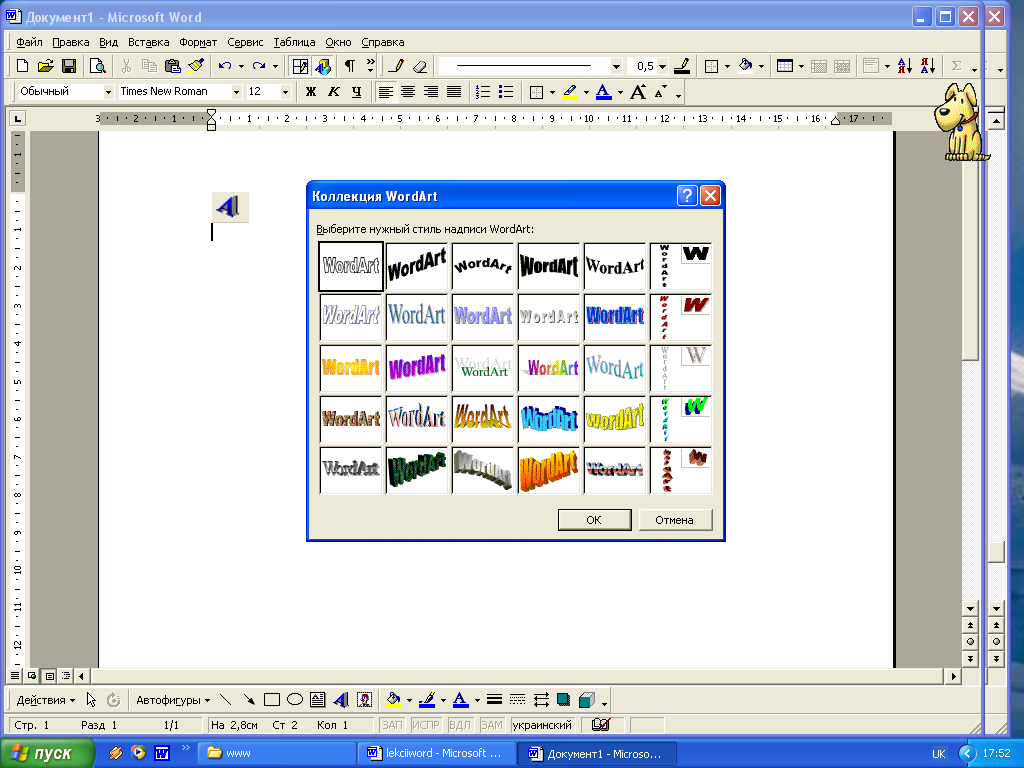
Task: Click the WordArt dialog help button
Action: click(687, 196)
